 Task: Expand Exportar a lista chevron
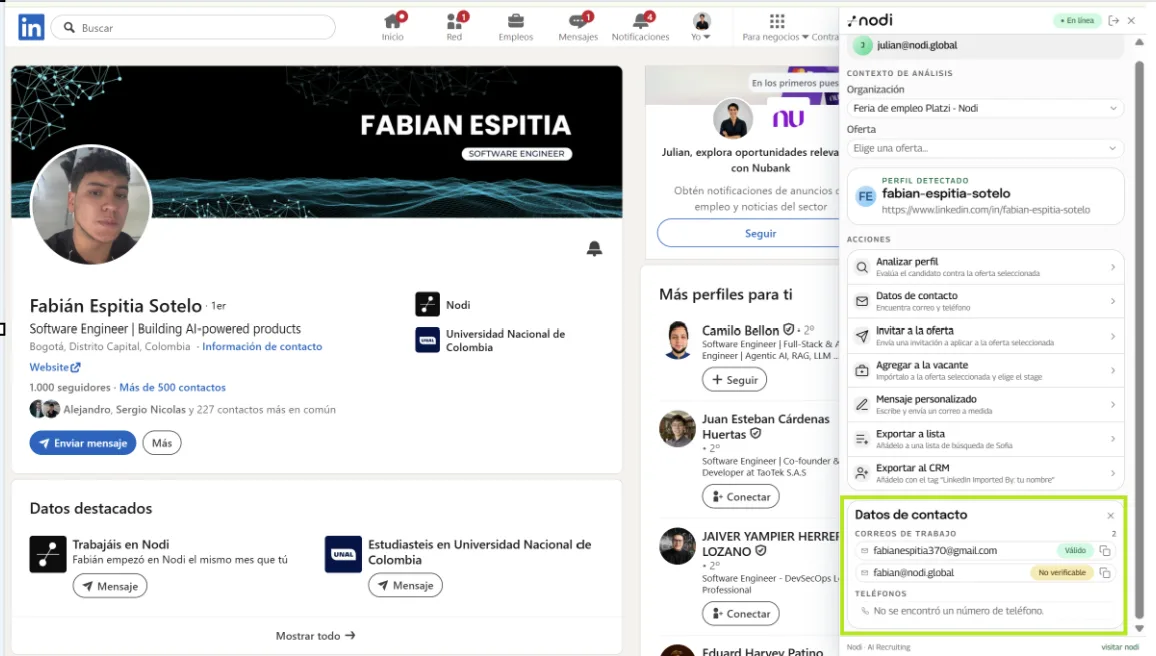point(1113,439)
